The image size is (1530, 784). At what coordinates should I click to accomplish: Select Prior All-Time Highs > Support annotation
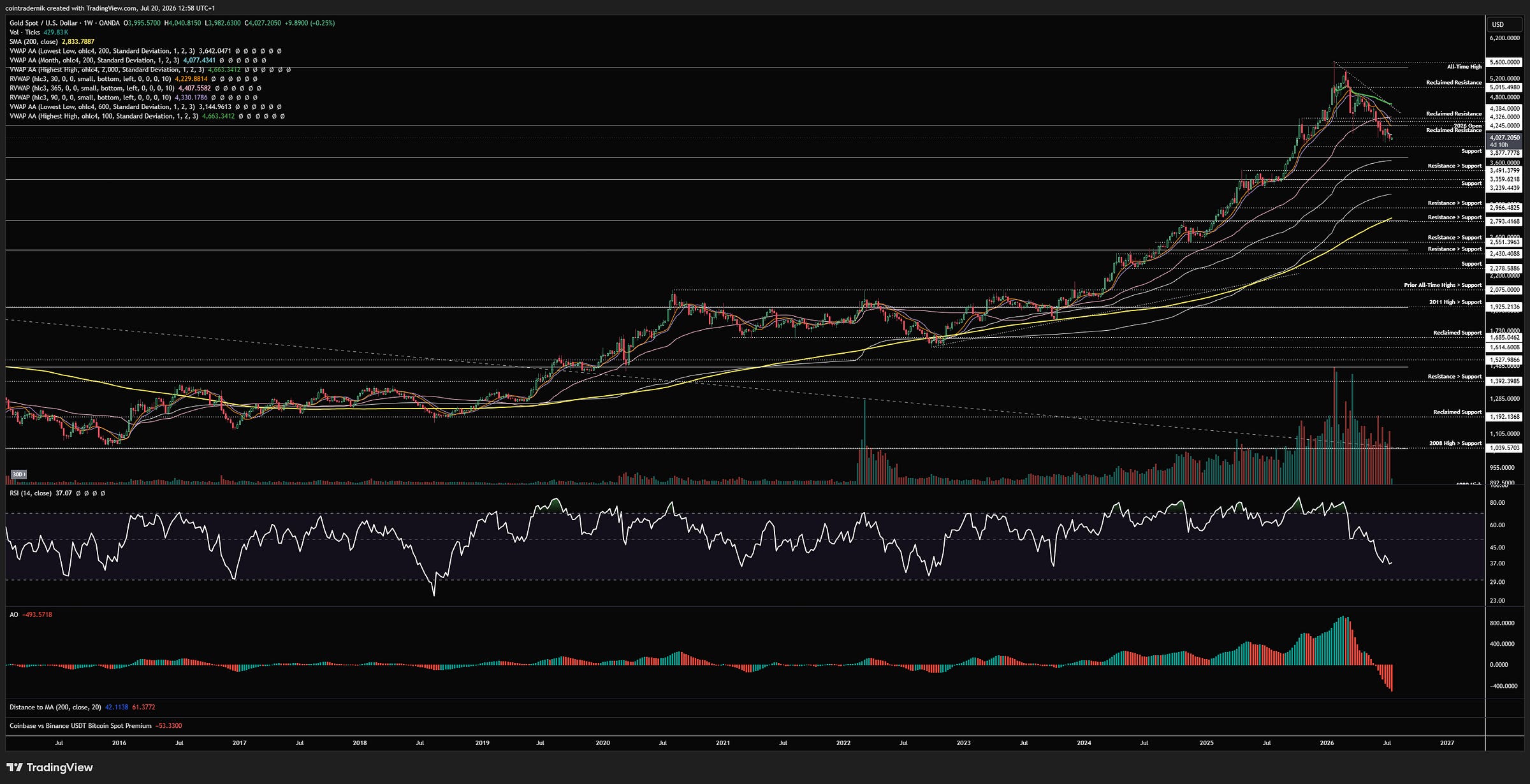point(1443,286)
